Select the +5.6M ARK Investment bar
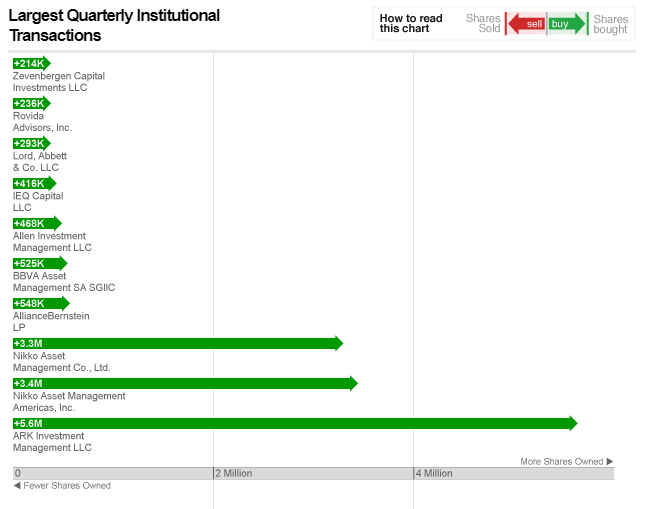 point(295,423)
